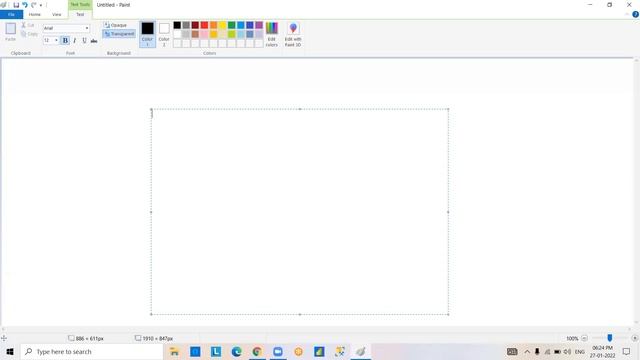
Task: Pick the dark red palette swatch
Action: [195, 25]
